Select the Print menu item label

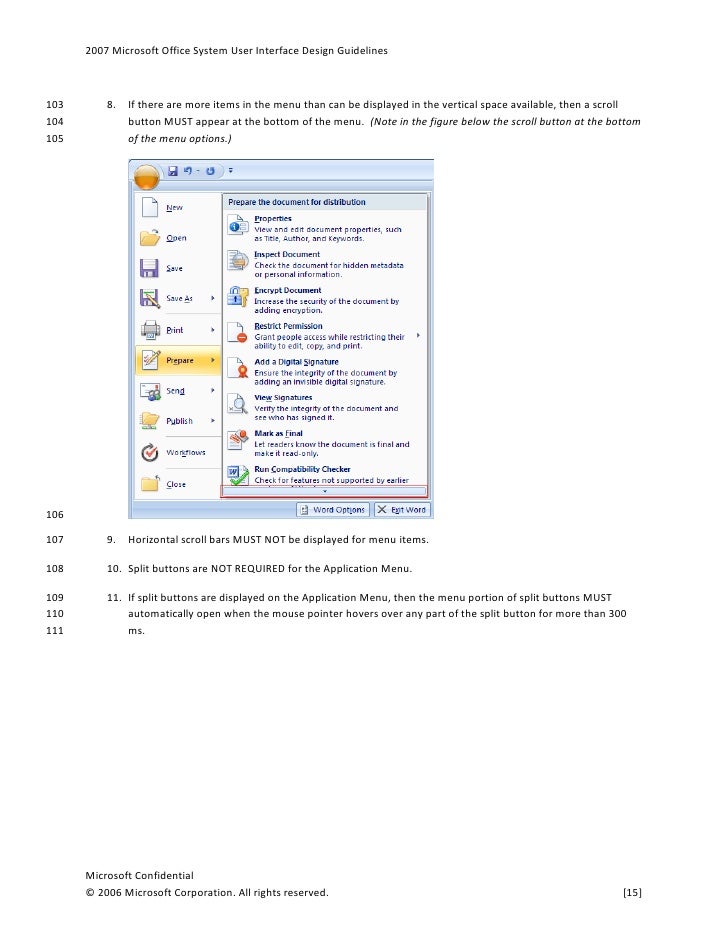click(175, 330)
